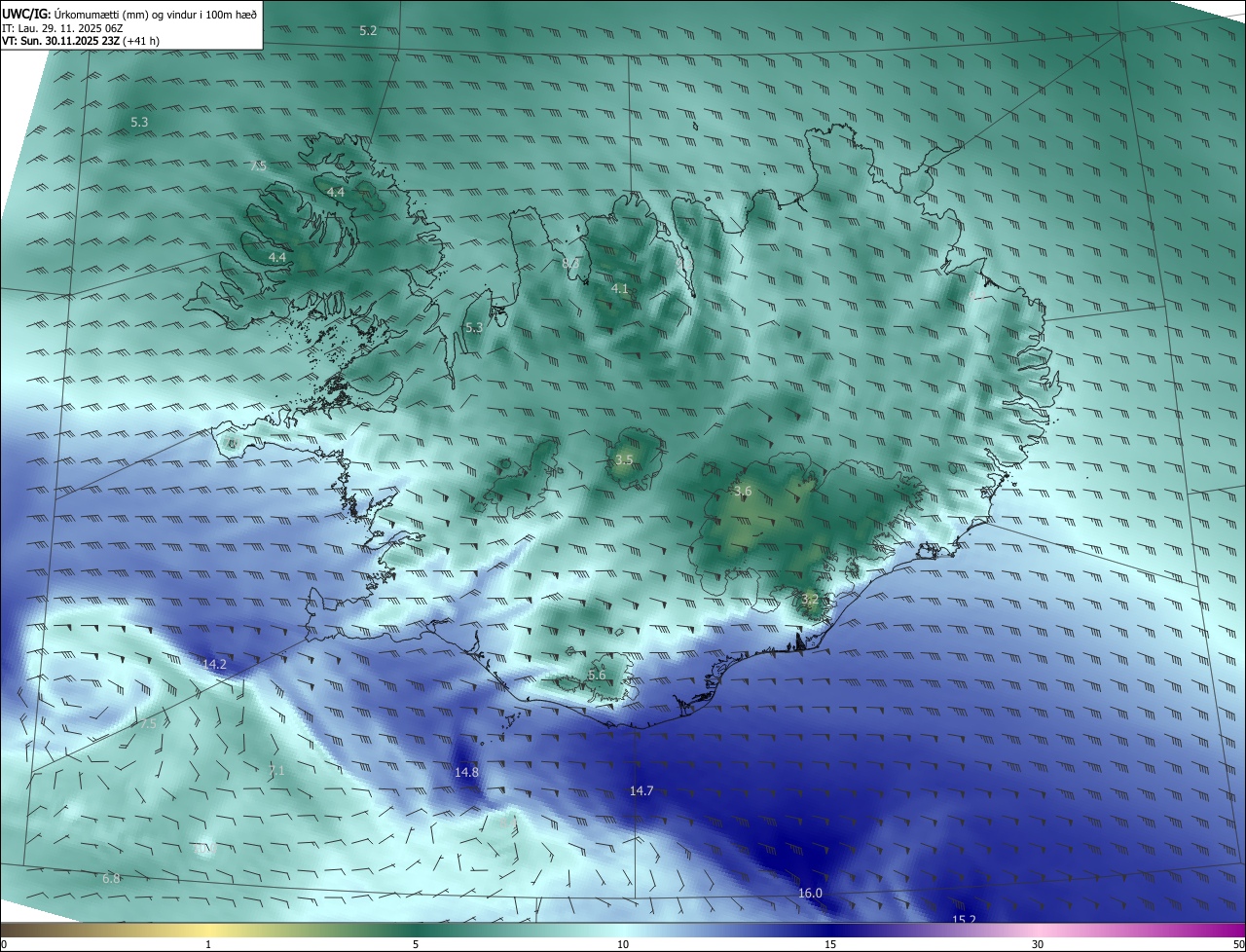This screenshot has height=952, width=1246.
Task: Click the 5.2 value label at the map top
Action: [368, 31]
